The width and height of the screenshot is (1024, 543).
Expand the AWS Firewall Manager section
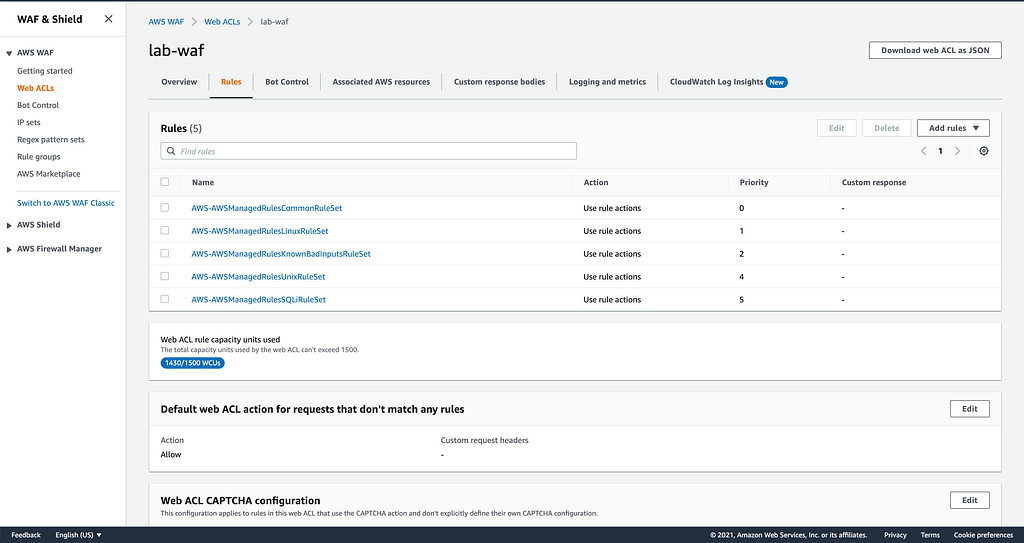point(9,249)
